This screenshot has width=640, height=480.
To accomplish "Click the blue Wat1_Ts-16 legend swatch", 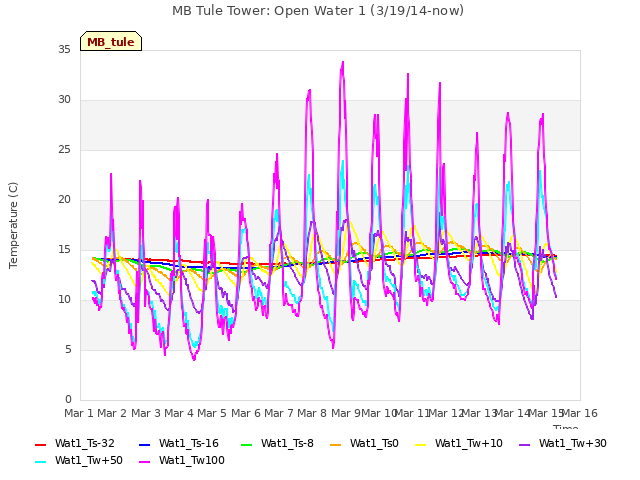I will point(145,444).
